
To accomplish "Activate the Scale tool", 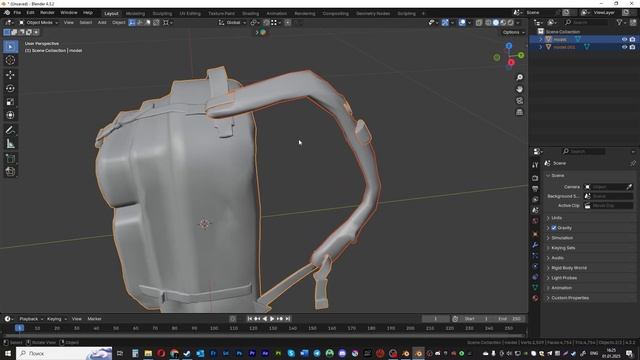I will pyautogui.click(x=10, y=102).
